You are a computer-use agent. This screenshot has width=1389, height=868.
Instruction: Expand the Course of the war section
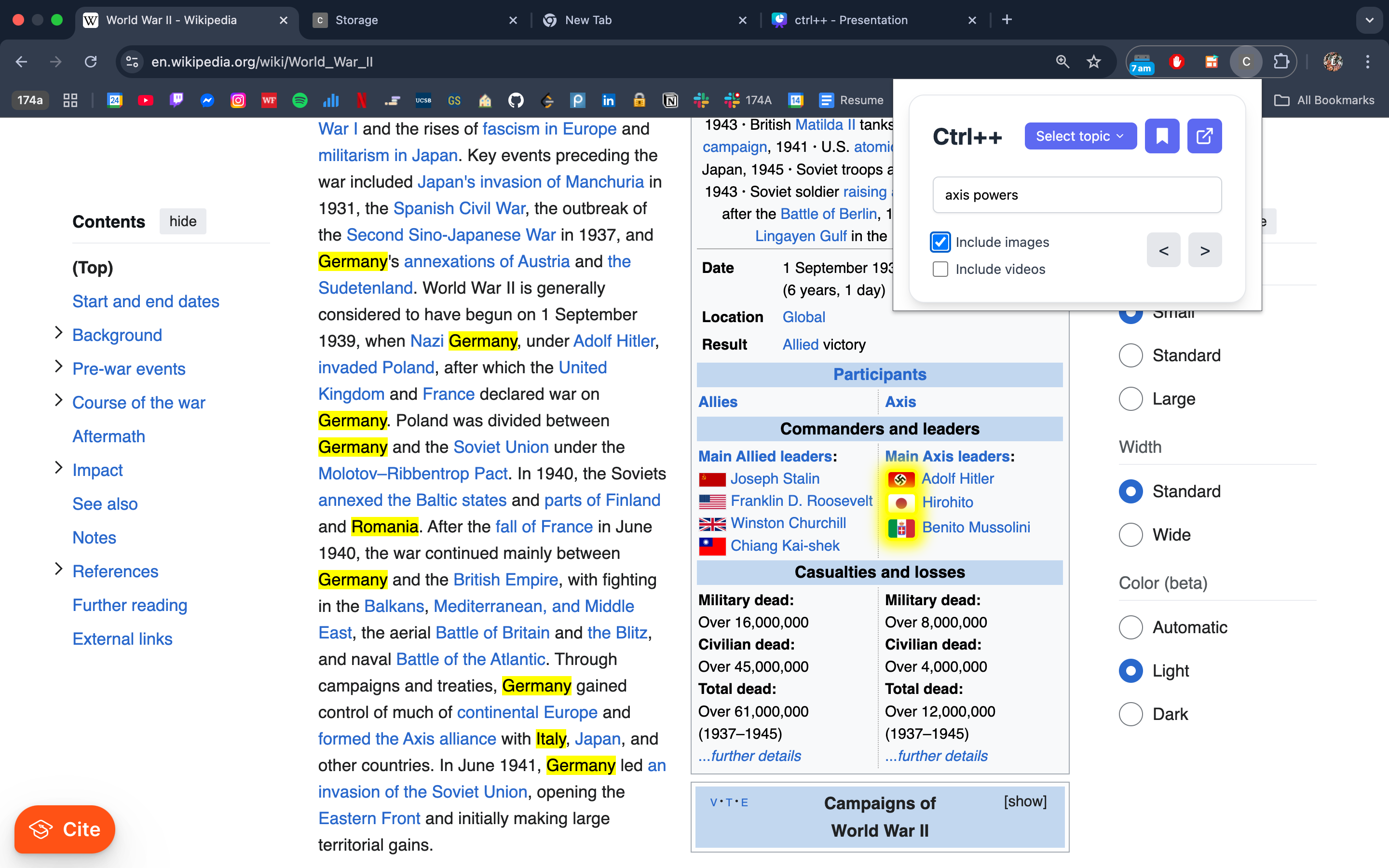58,400
